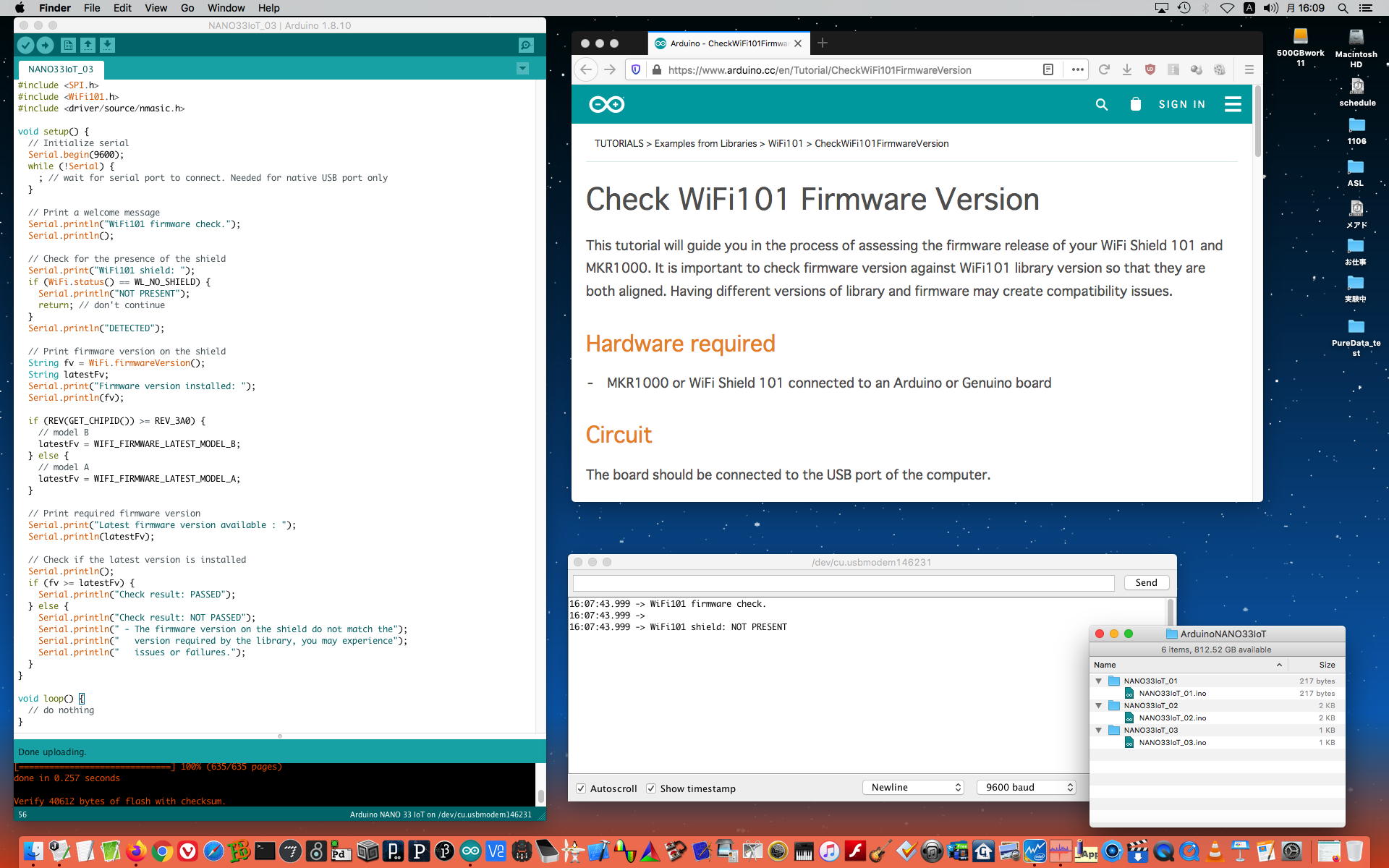
Task: Open the Arduino site hamburger menu
Action: [x=1233, y=104]
